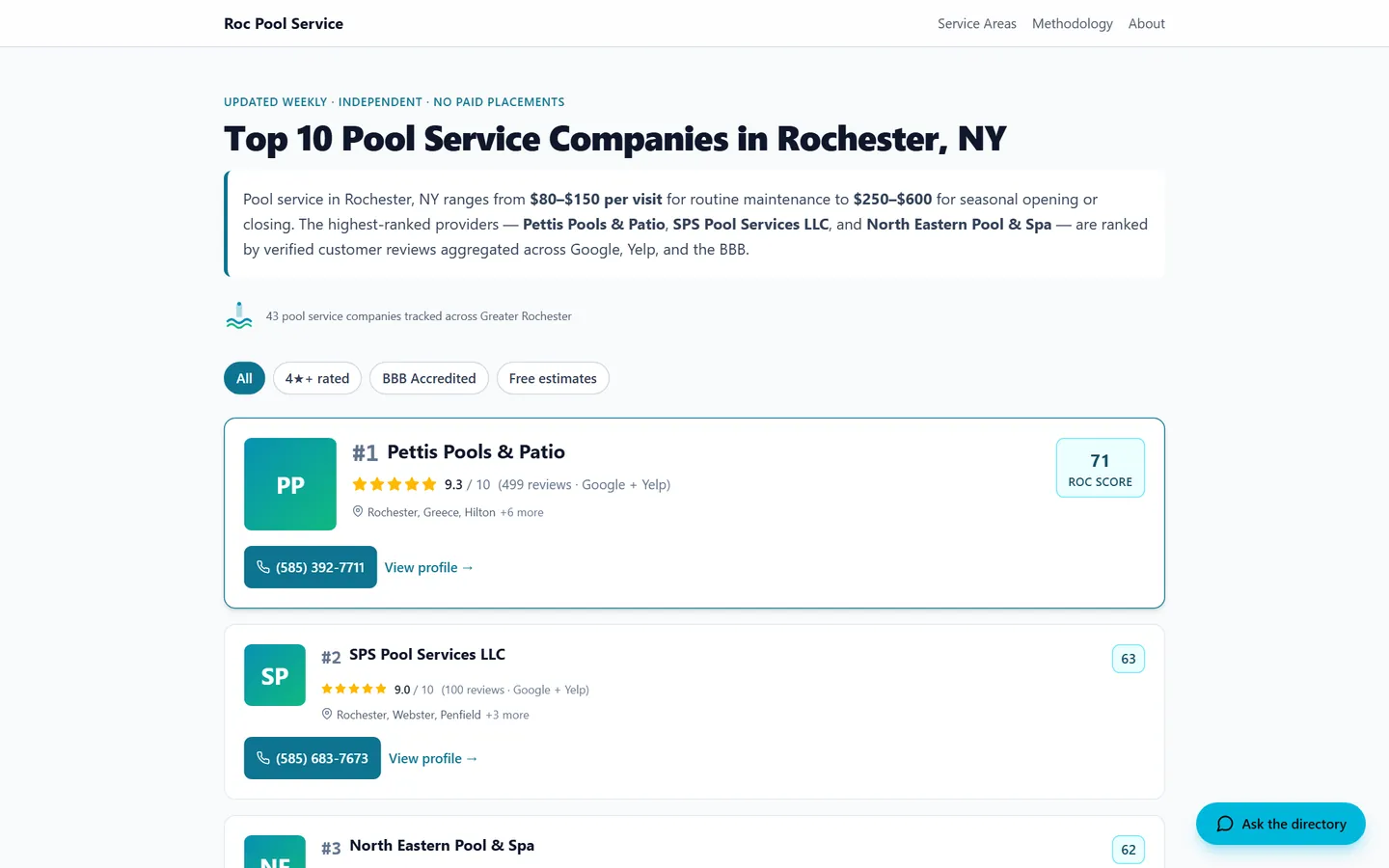The width and height of the screenshot is (1389, 868).
Task: Click the #2 rank label
Action: click(331, 657)
